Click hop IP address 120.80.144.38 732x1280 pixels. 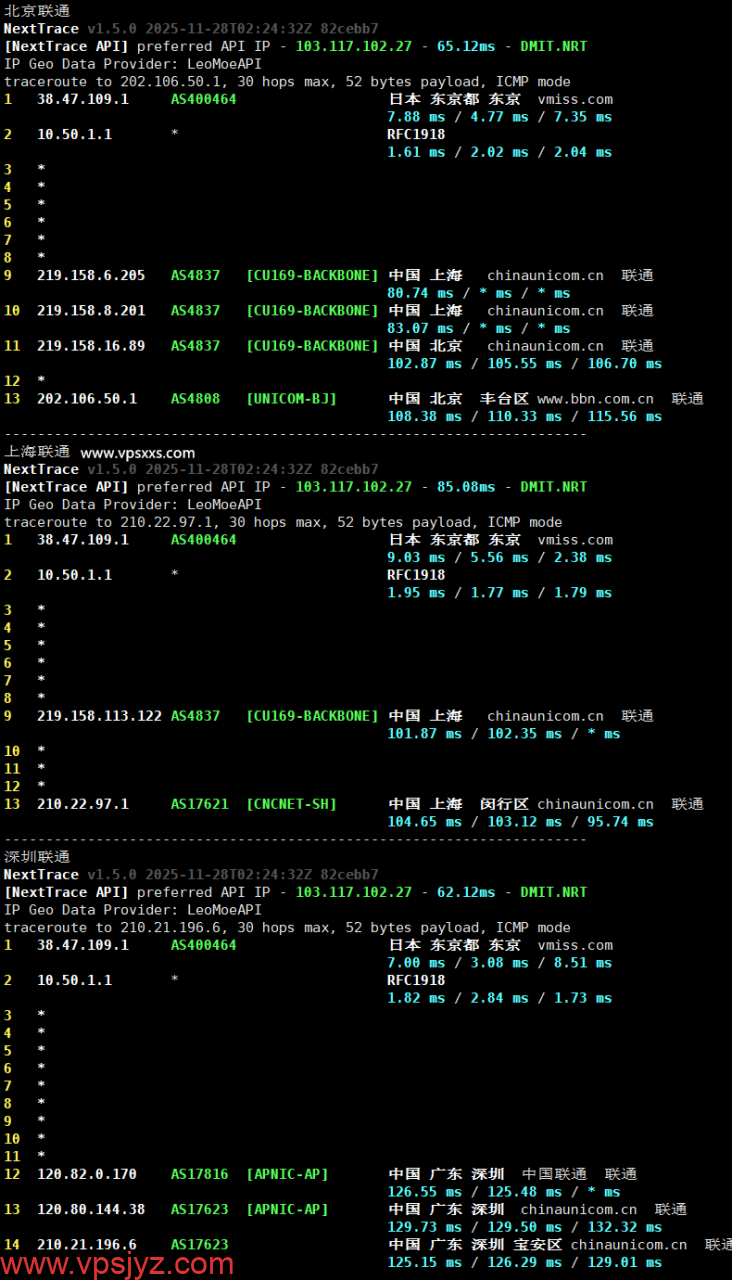(x=91, y=1210)
